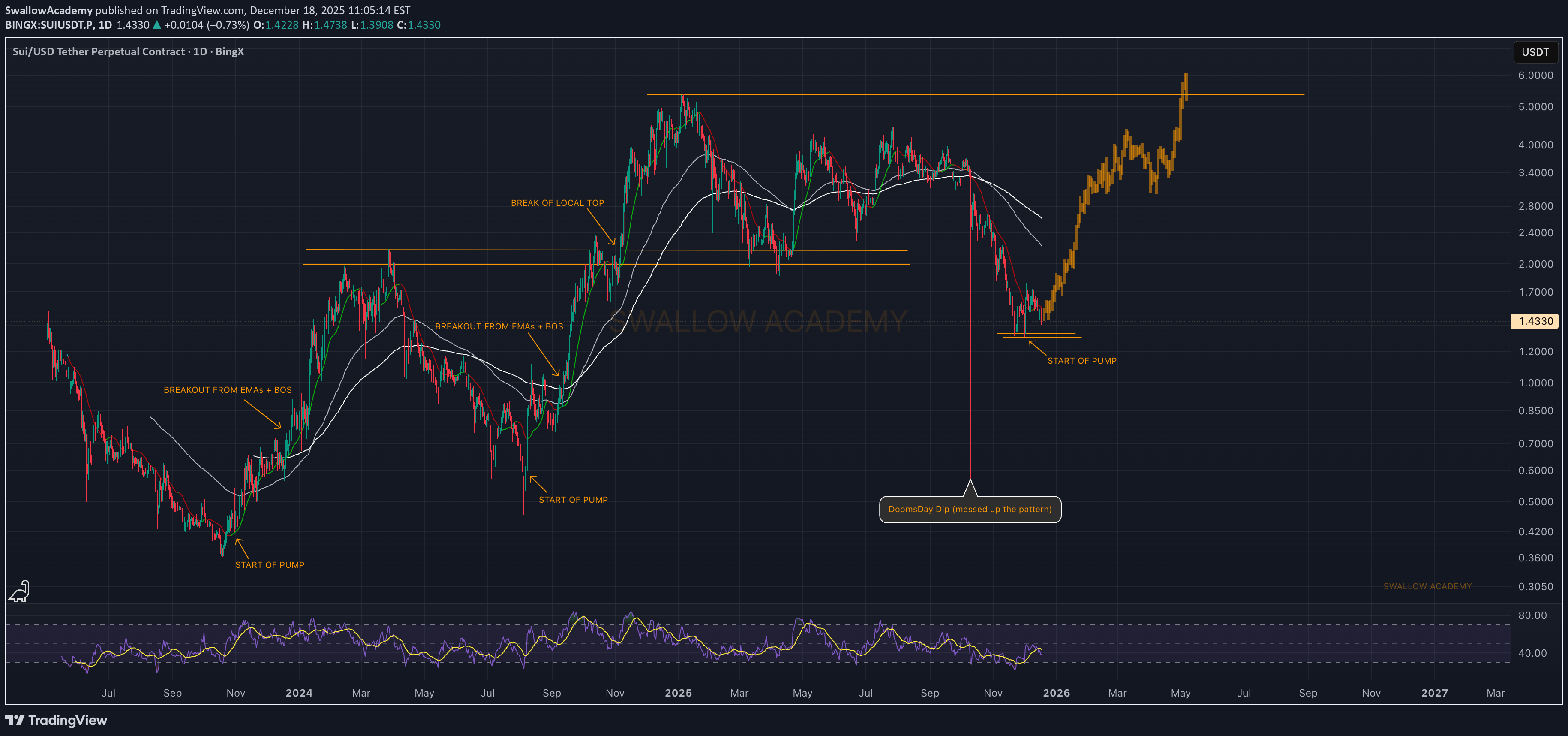Click the arrow under BREAK OF LOCAL TOP
This screenshot has width=1568, height=736.
tap(600, 226)
